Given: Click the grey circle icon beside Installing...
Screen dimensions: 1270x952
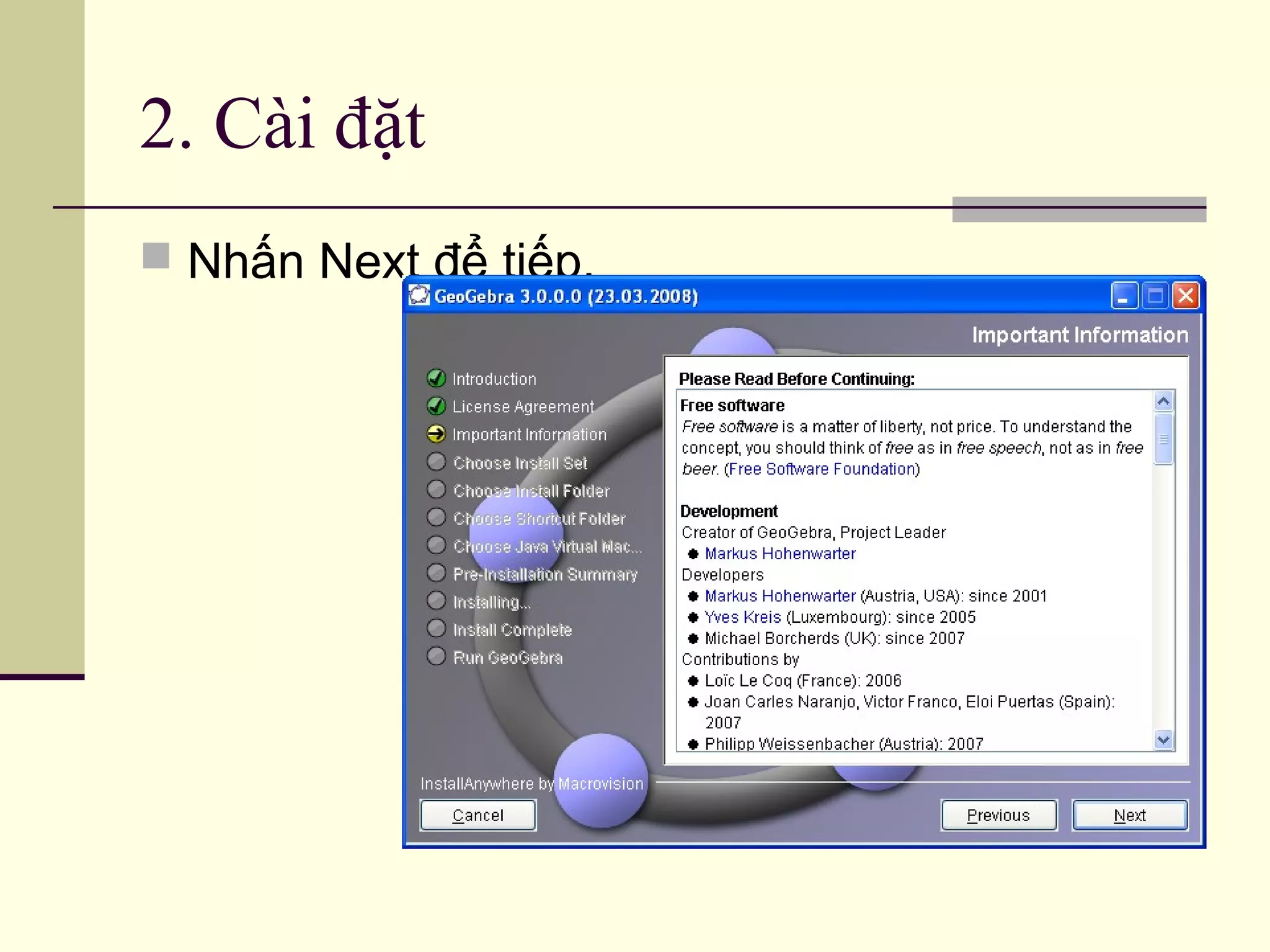Looking at the screenshot, I should (x=436, y=601).
